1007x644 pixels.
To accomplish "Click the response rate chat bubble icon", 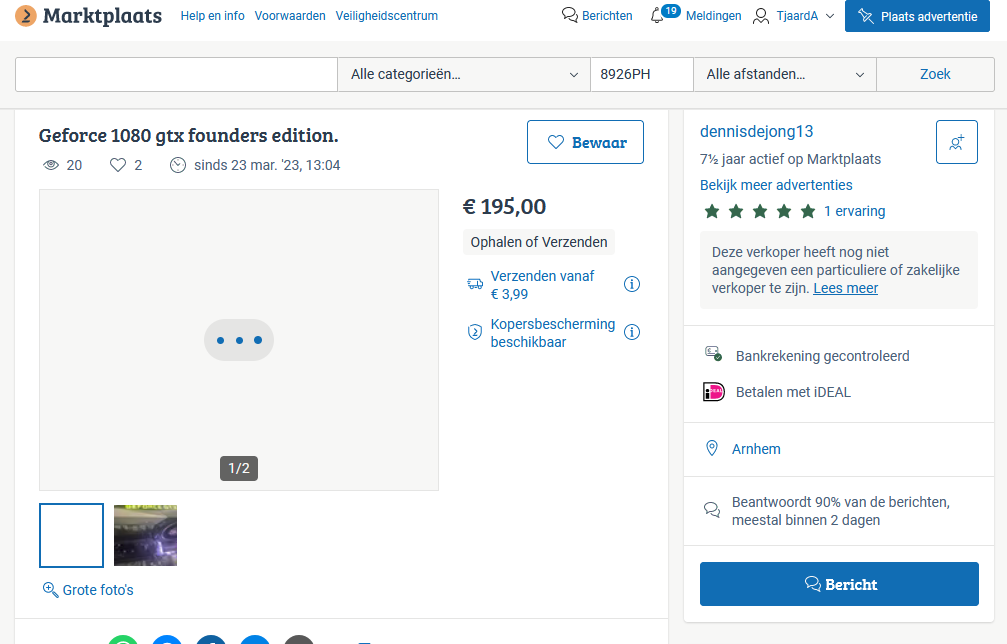I will click(712, 510).
